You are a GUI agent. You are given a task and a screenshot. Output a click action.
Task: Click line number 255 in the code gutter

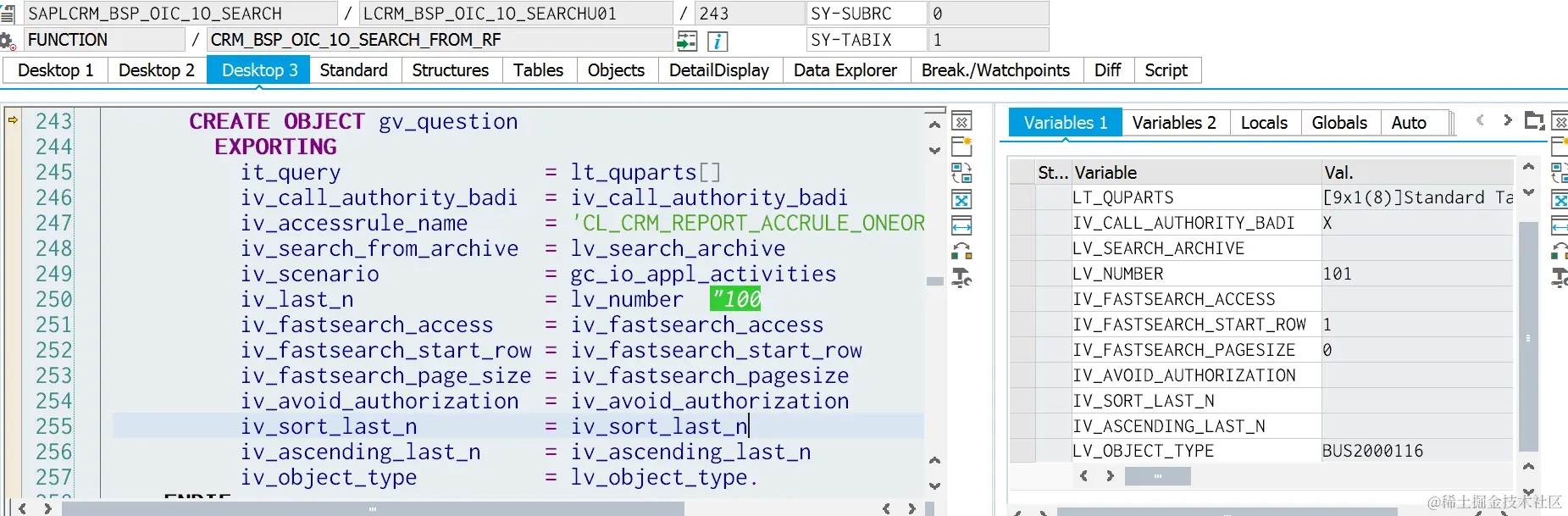point(54,426)
